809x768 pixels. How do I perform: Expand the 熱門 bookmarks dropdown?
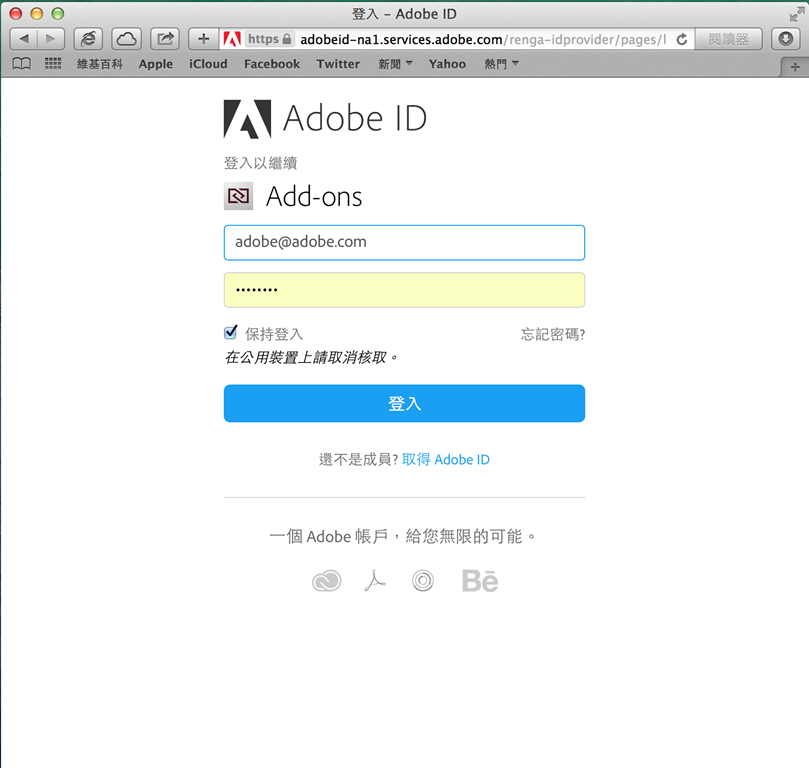pos(501,64)
